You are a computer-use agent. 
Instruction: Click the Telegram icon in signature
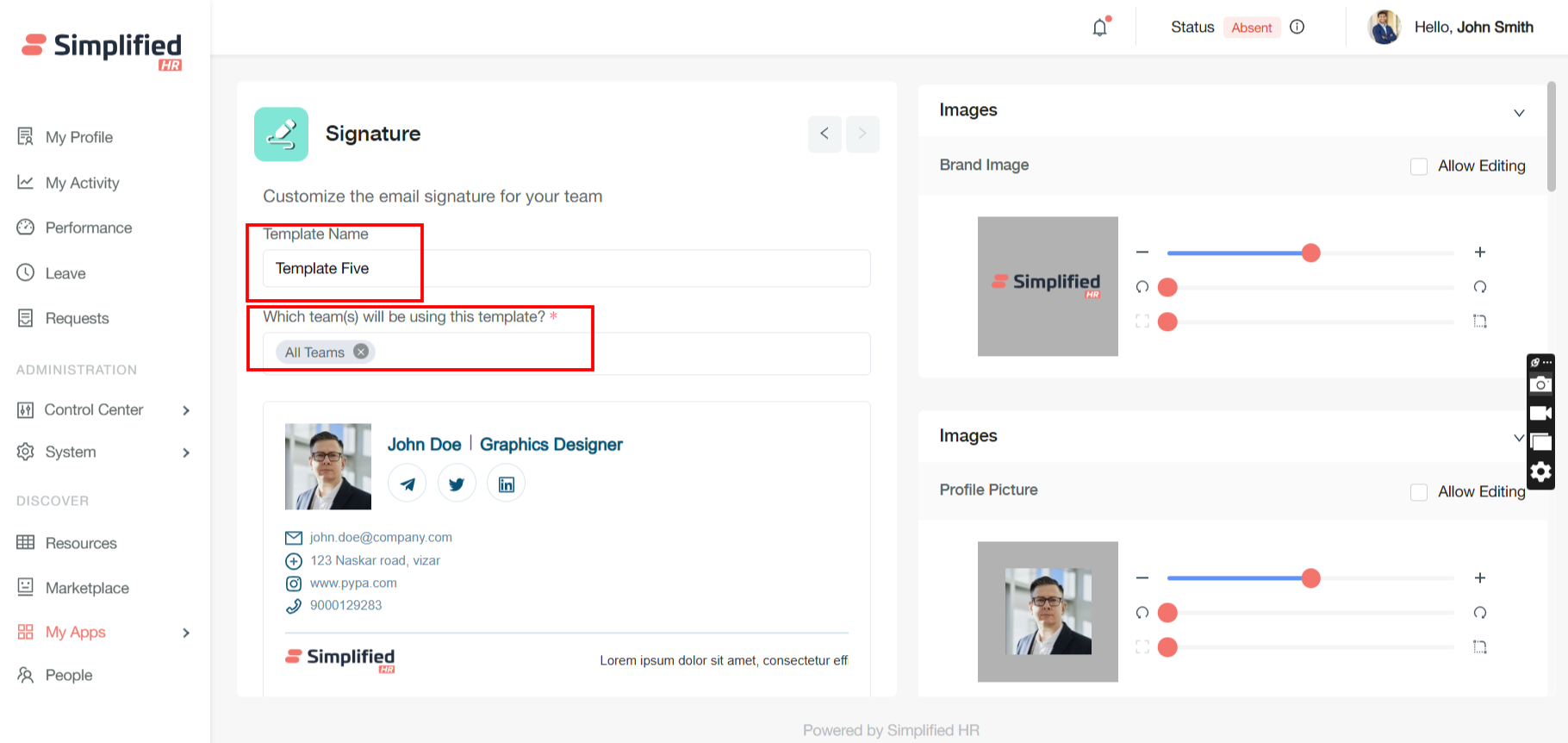coord(408,484)
